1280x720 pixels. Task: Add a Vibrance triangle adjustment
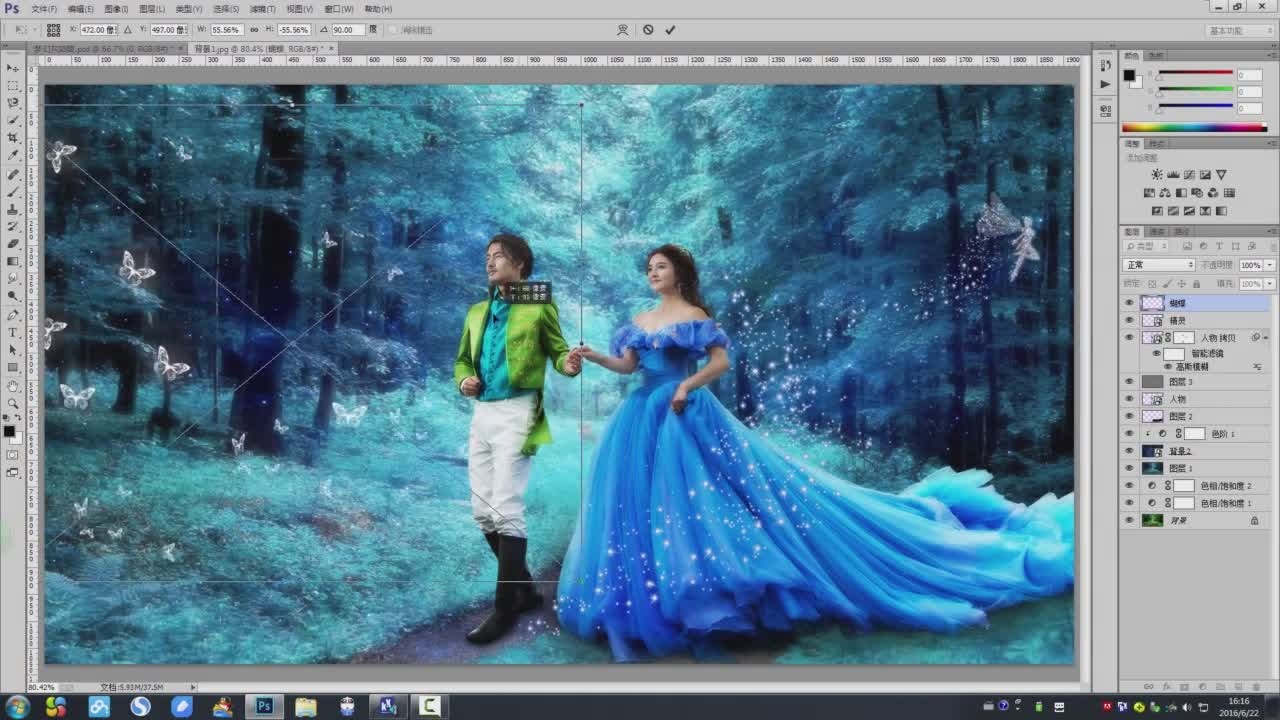click(x=1221, y=175)
